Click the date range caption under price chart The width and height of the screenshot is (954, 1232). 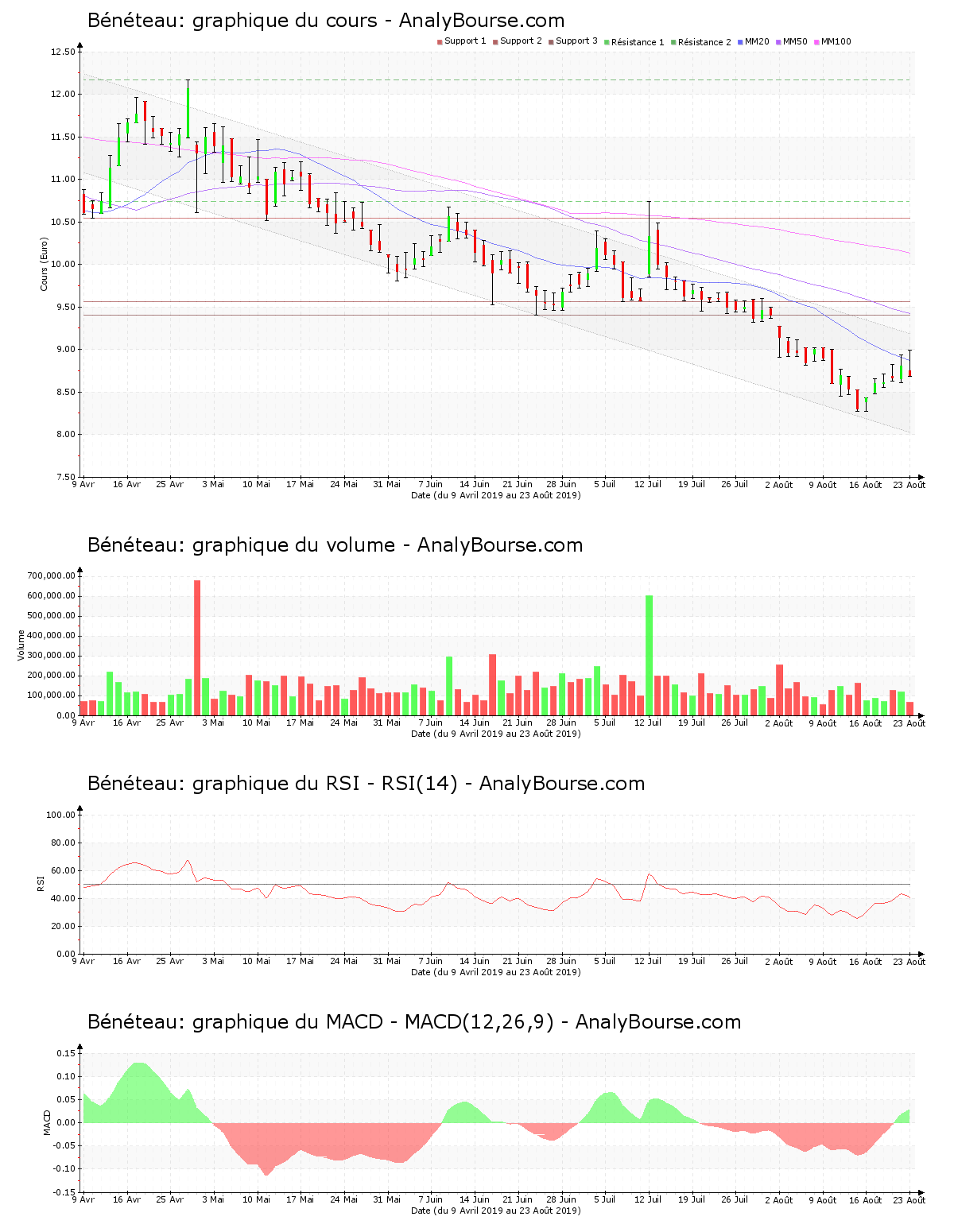pyautogui.click(x=495, y=495)
